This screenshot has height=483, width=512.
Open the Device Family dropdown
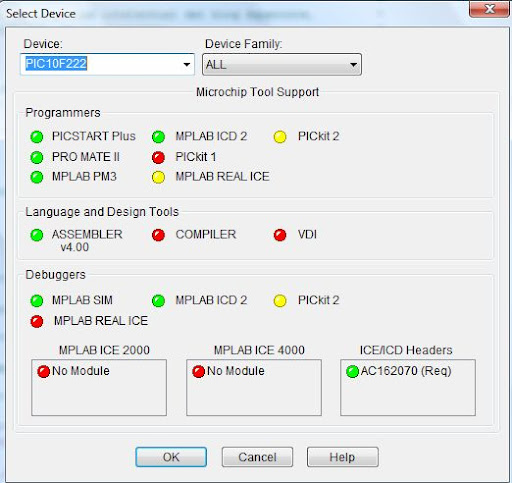click(282, 64)
